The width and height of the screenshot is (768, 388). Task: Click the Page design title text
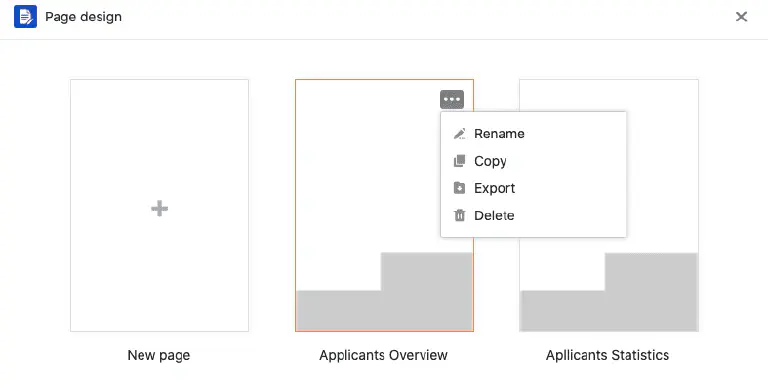pyautogui.click(x=83, y=17)
